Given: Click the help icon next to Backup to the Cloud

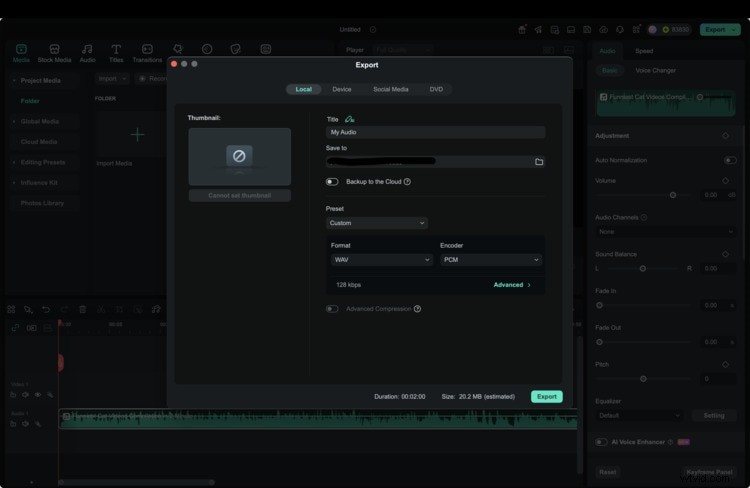Looking at the screenshot, I should click(x=407, y=182).
